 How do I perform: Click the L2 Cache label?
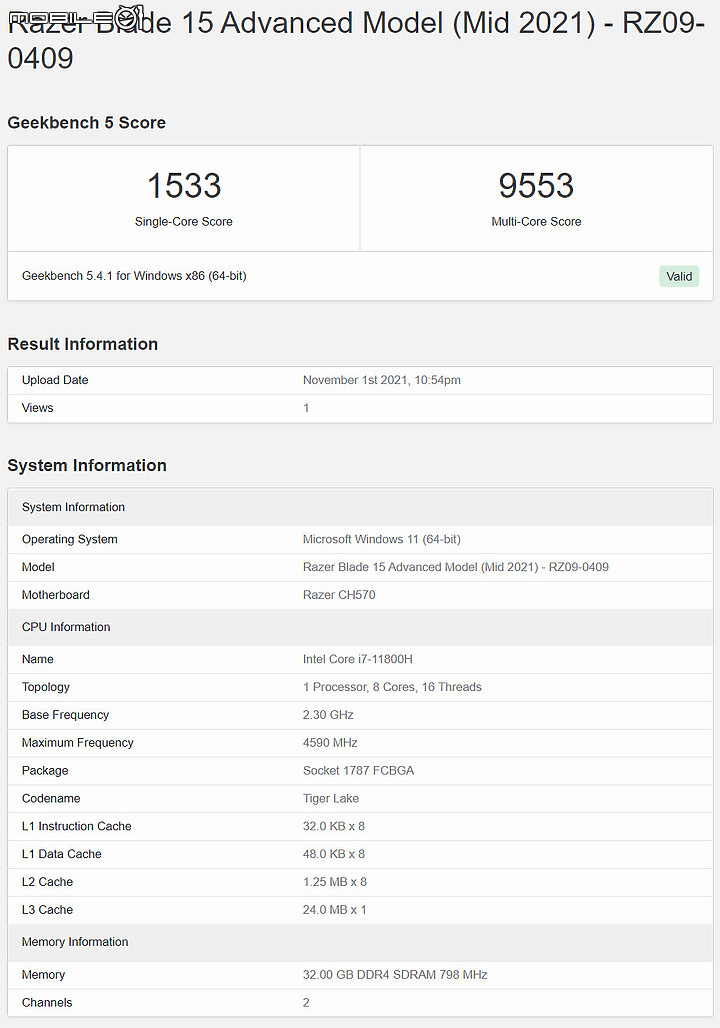(47, 882)
